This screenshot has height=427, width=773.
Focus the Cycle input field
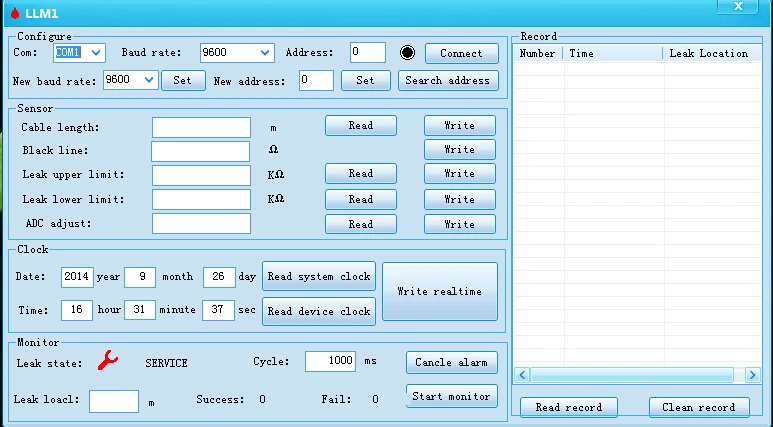click(x=329, y=361)
